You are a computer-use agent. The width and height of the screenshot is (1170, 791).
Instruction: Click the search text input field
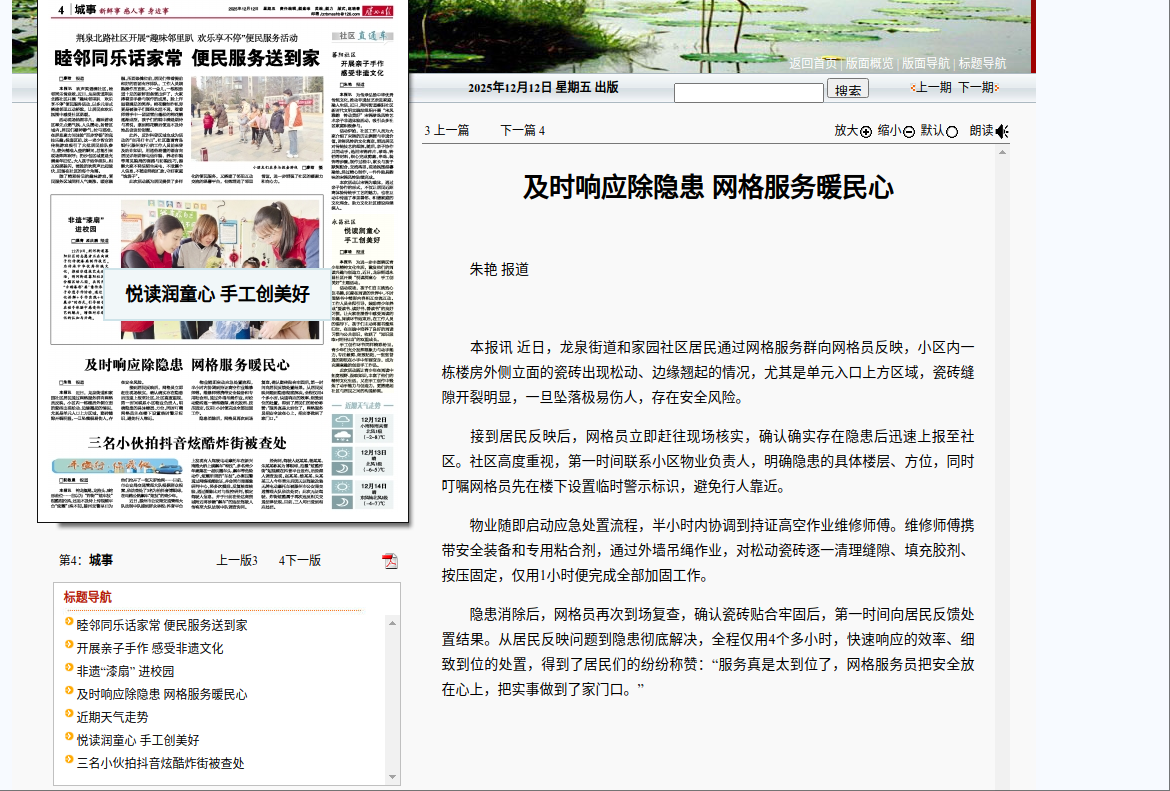(x=748, y=92)
